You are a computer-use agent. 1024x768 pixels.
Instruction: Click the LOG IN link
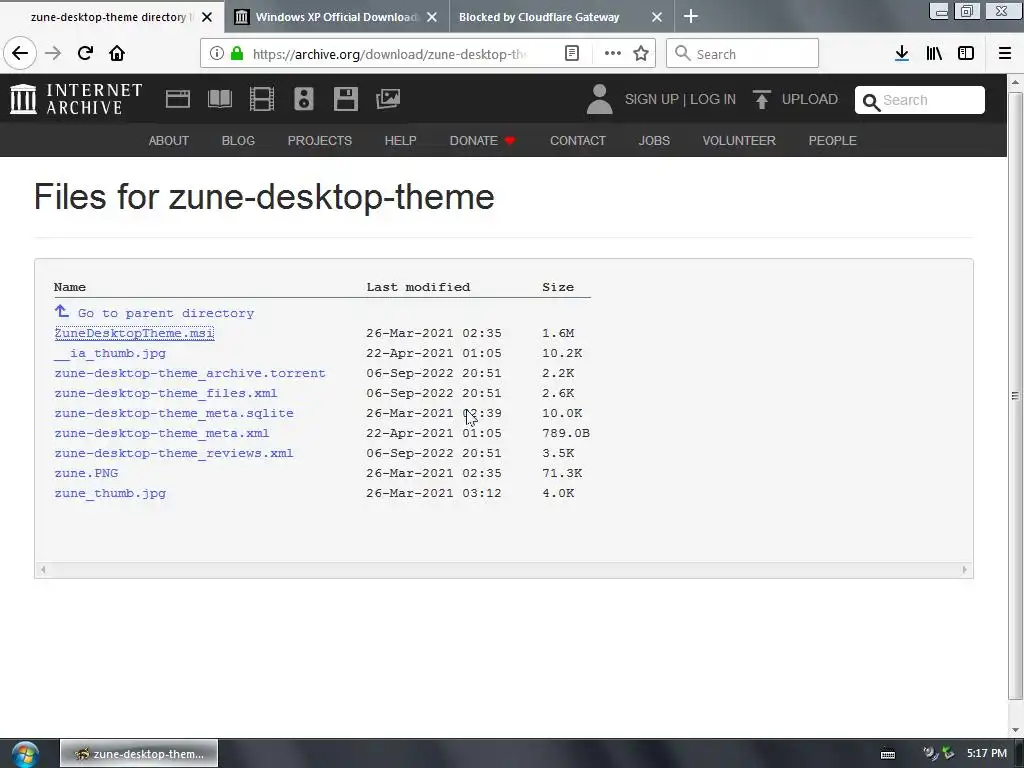click(713, 99)
